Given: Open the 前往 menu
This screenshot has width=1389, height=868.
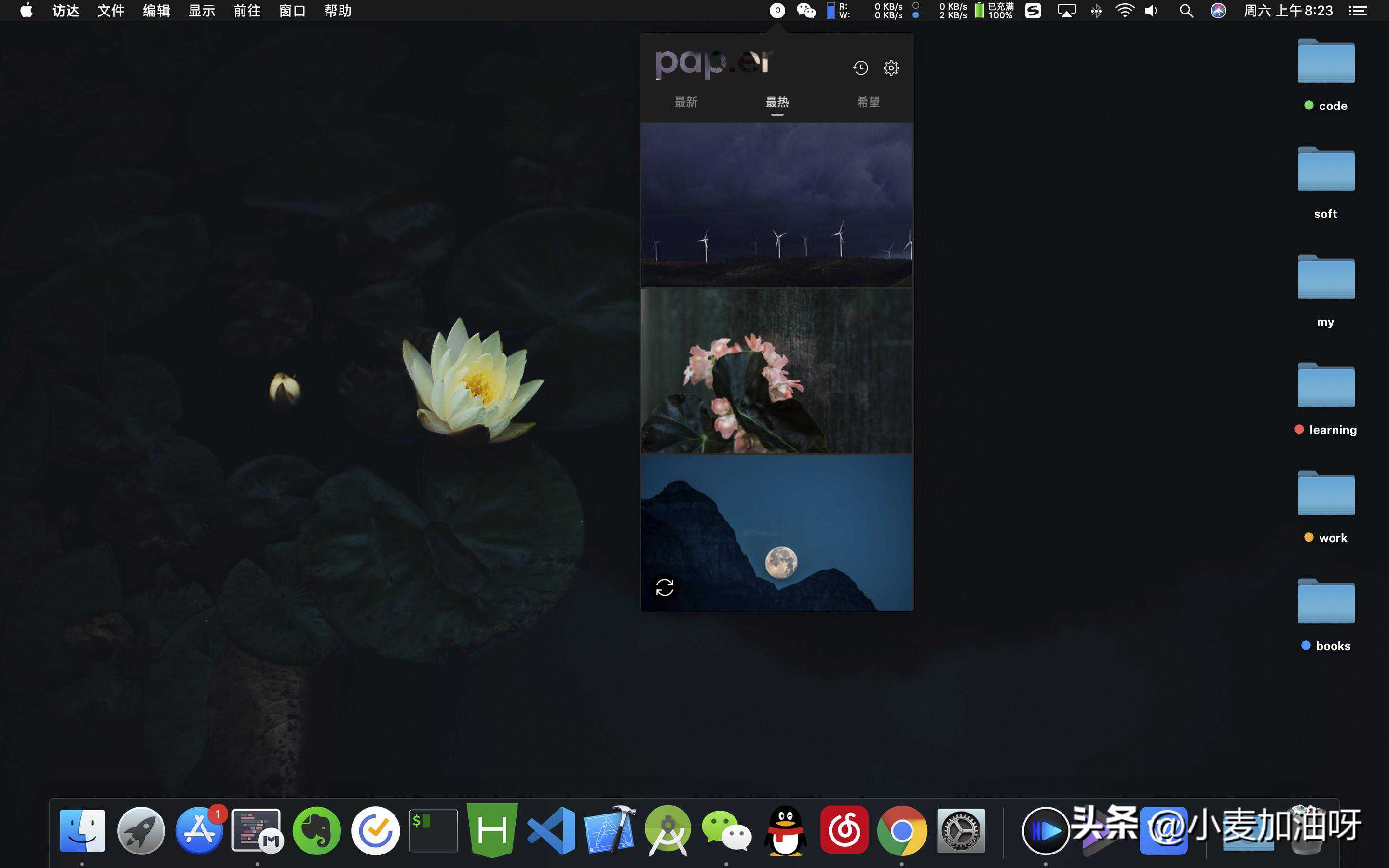Looking at the screenshot, I should (247, 10).
